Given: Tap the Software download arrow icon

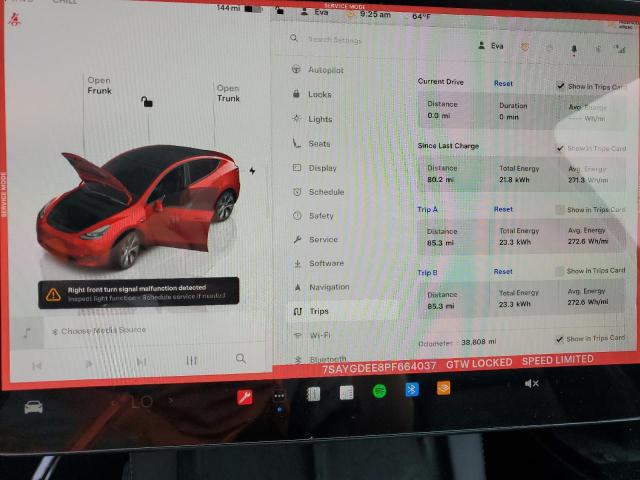Looking at the screenshot, I should click(298, 264).
